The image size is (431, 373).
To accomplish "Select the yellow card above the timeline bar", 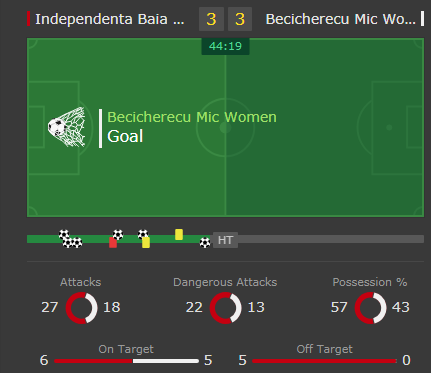I will [x=179, y=234].
